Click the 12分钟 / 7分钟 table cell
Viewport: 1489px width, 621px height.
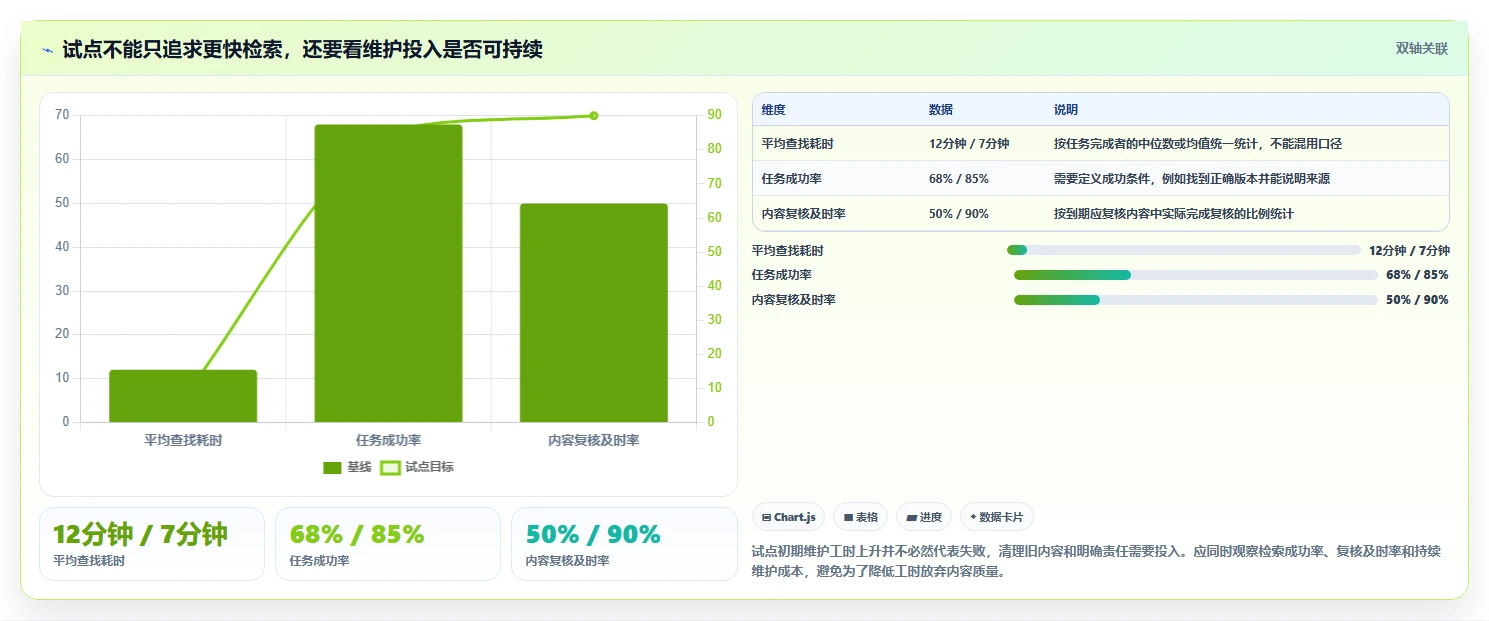[x=969, y=144]
